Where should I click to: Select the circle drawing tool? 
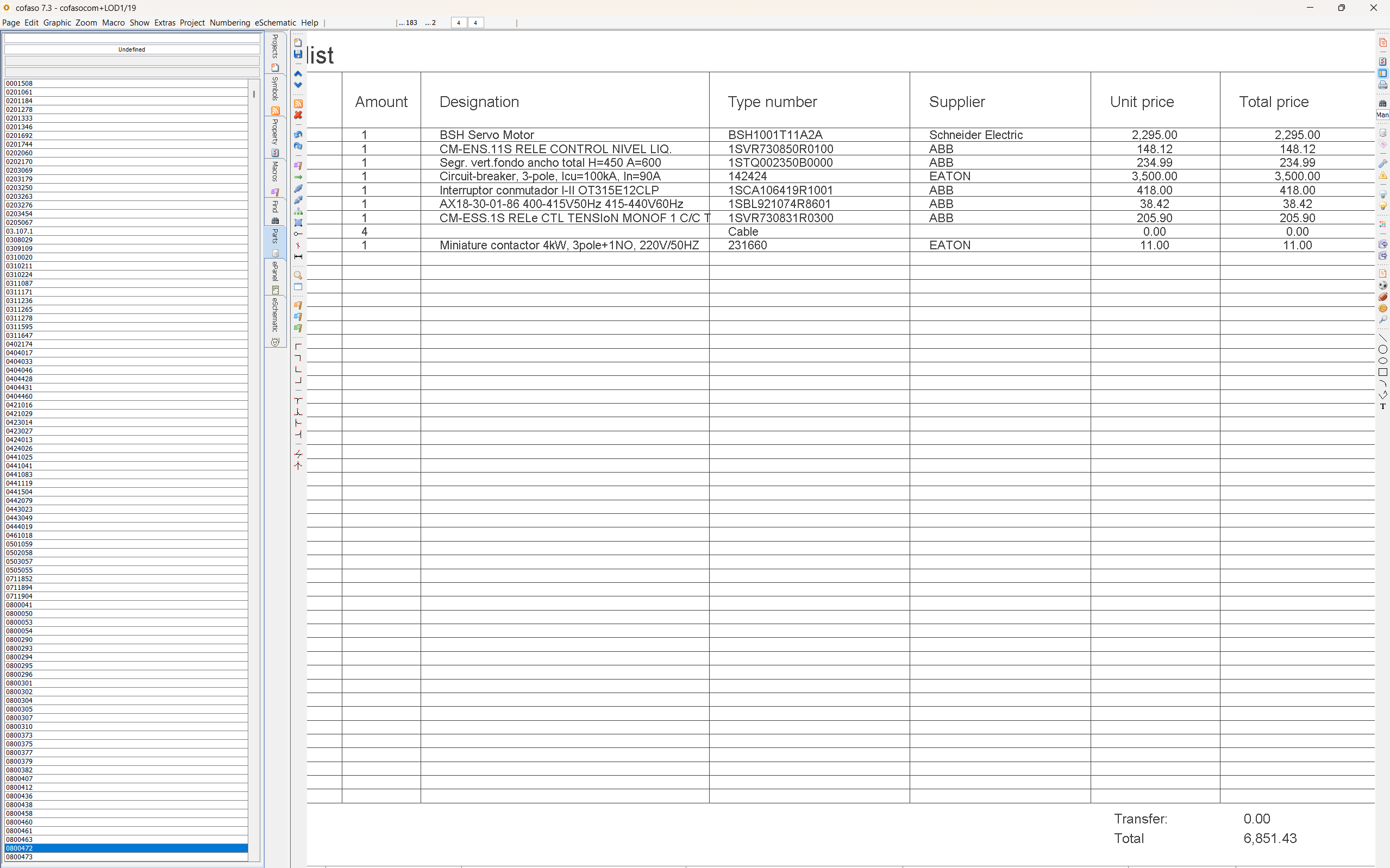[x=1382, y=350]
